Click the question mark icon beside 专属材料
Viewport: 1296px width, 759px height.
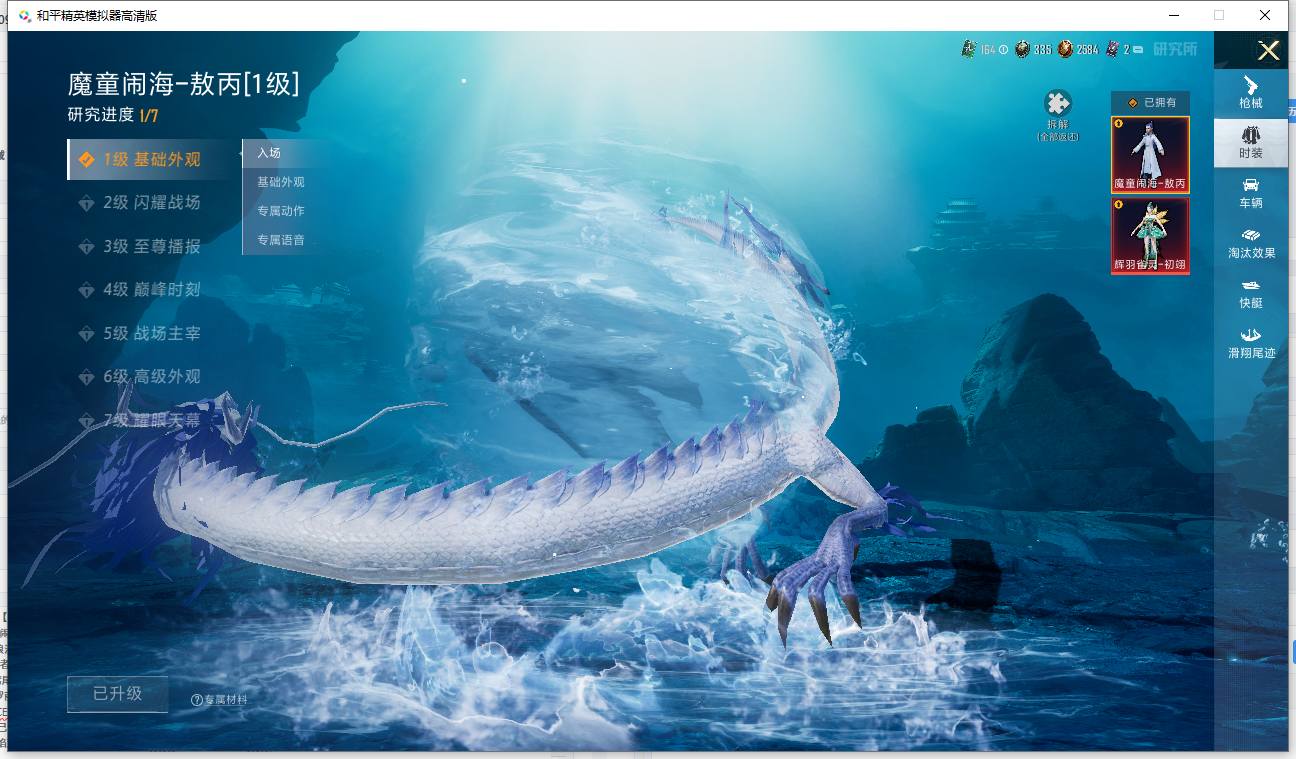tap(197, 700)
